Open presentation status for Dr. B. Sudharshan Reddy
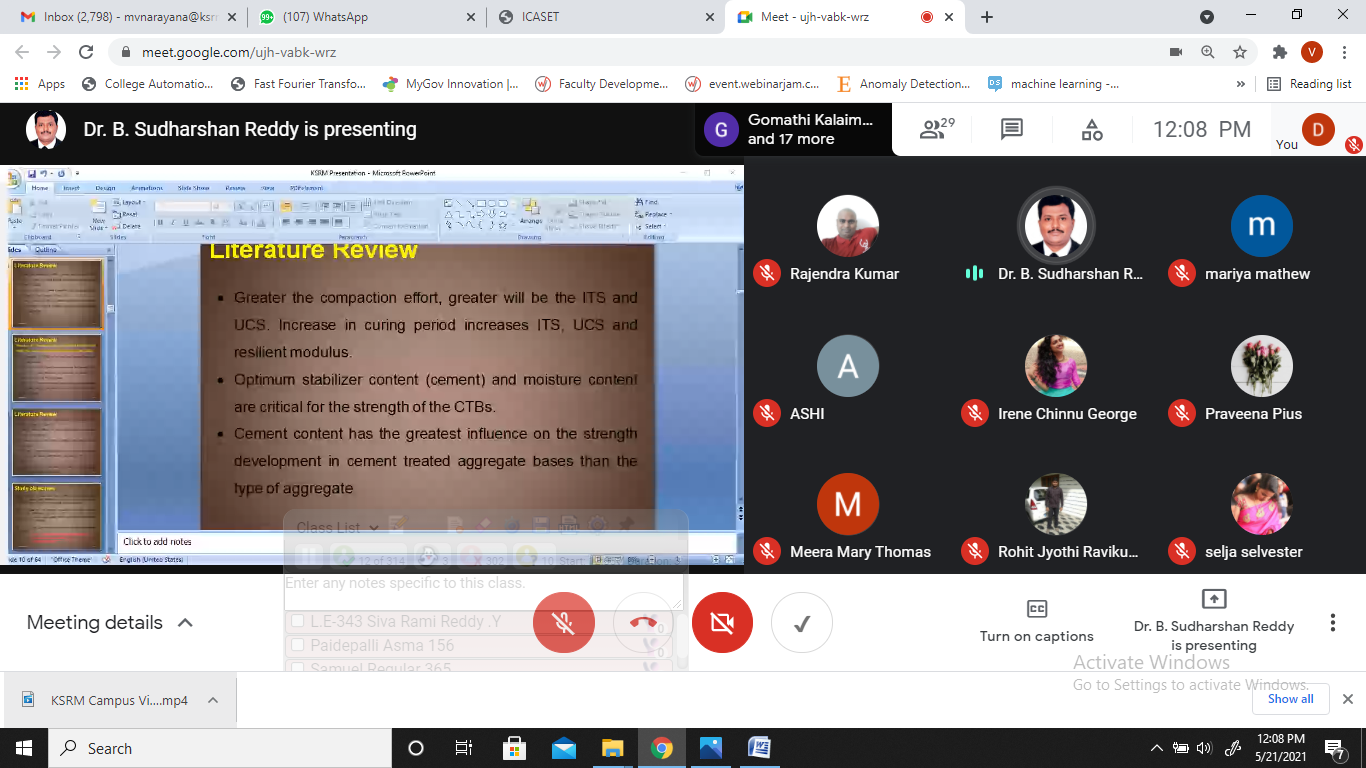1366x768 pixels. pos(1214,621)
